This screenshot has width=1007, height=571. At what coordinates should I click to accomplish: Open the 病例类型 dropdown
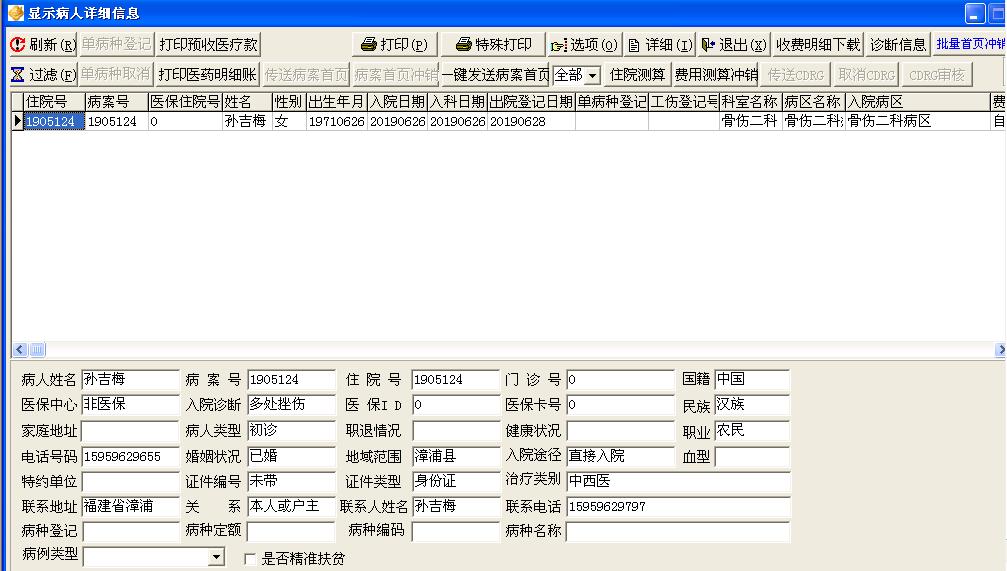[x=217, y=557]
